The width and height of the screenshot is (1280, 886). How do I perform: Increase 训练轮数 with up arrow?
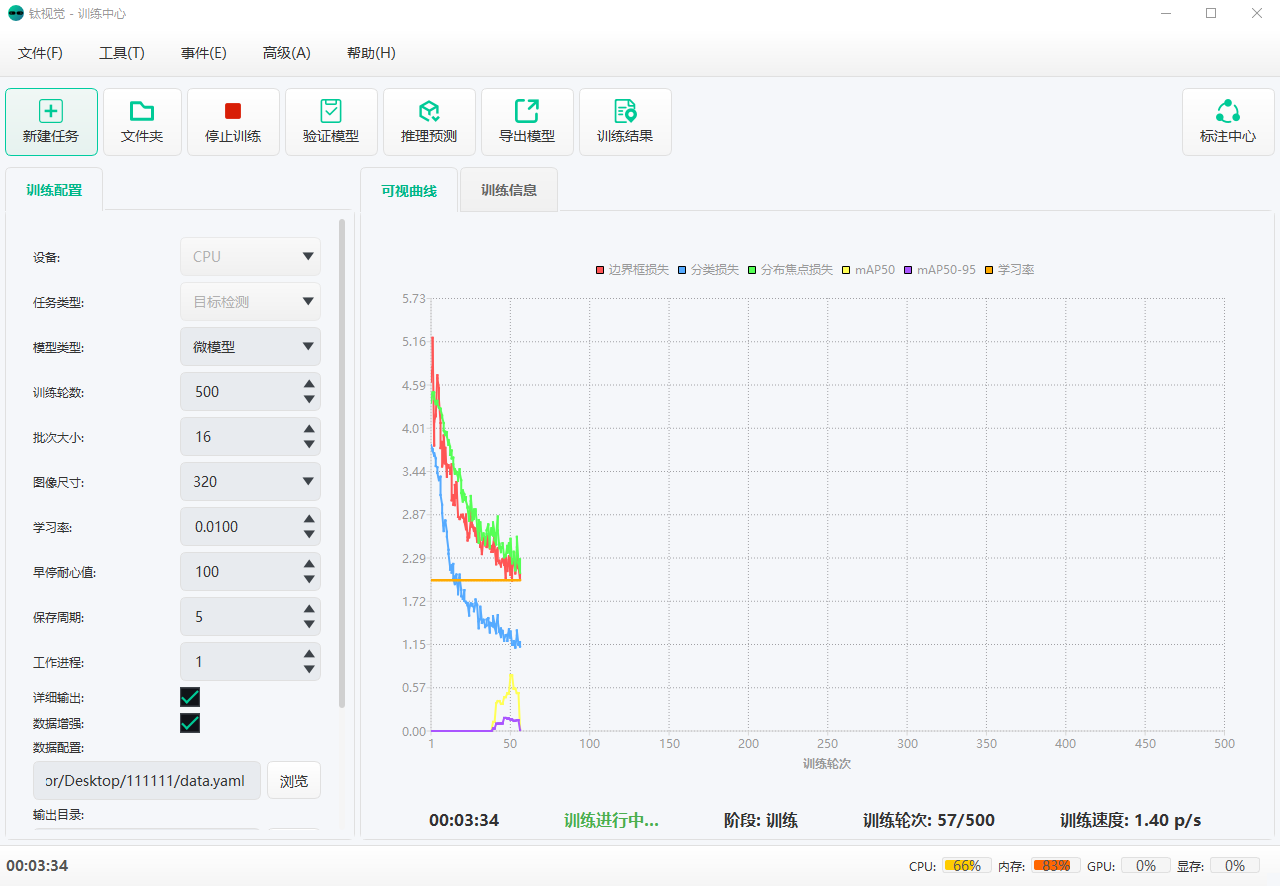coord(309,383)
